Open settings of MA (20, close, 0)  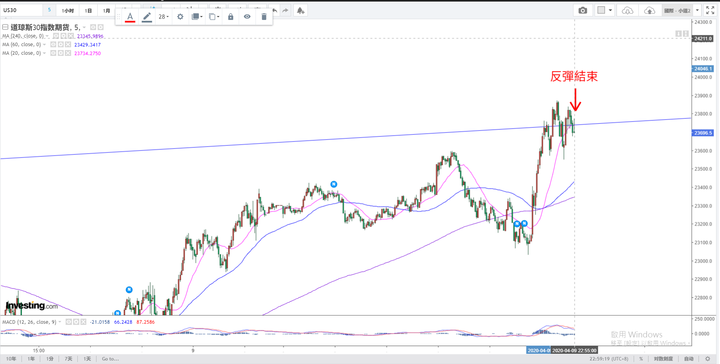60,53
